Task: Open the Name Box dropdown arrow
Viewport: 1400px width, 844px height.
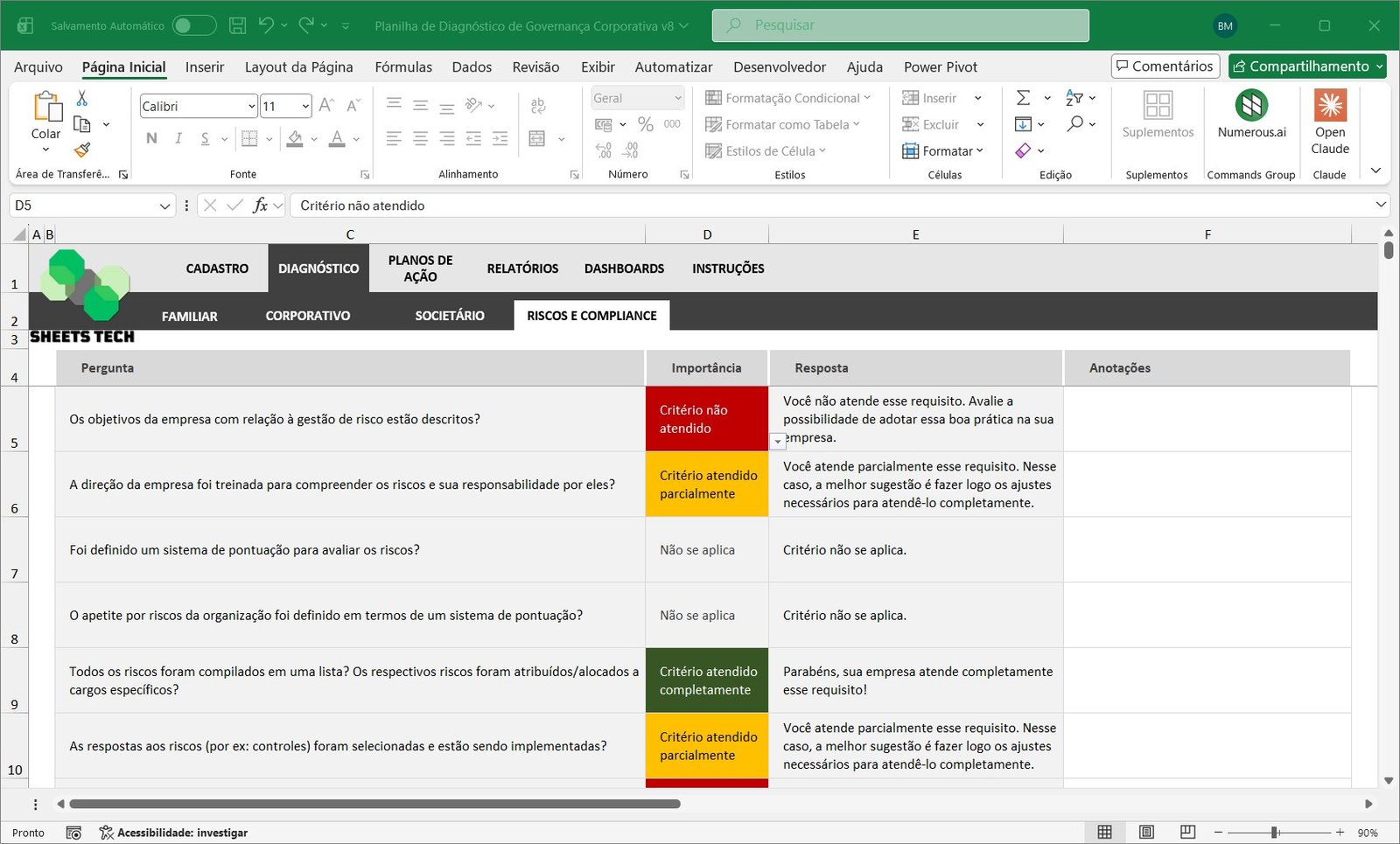Action: click(x=164, y=206)
